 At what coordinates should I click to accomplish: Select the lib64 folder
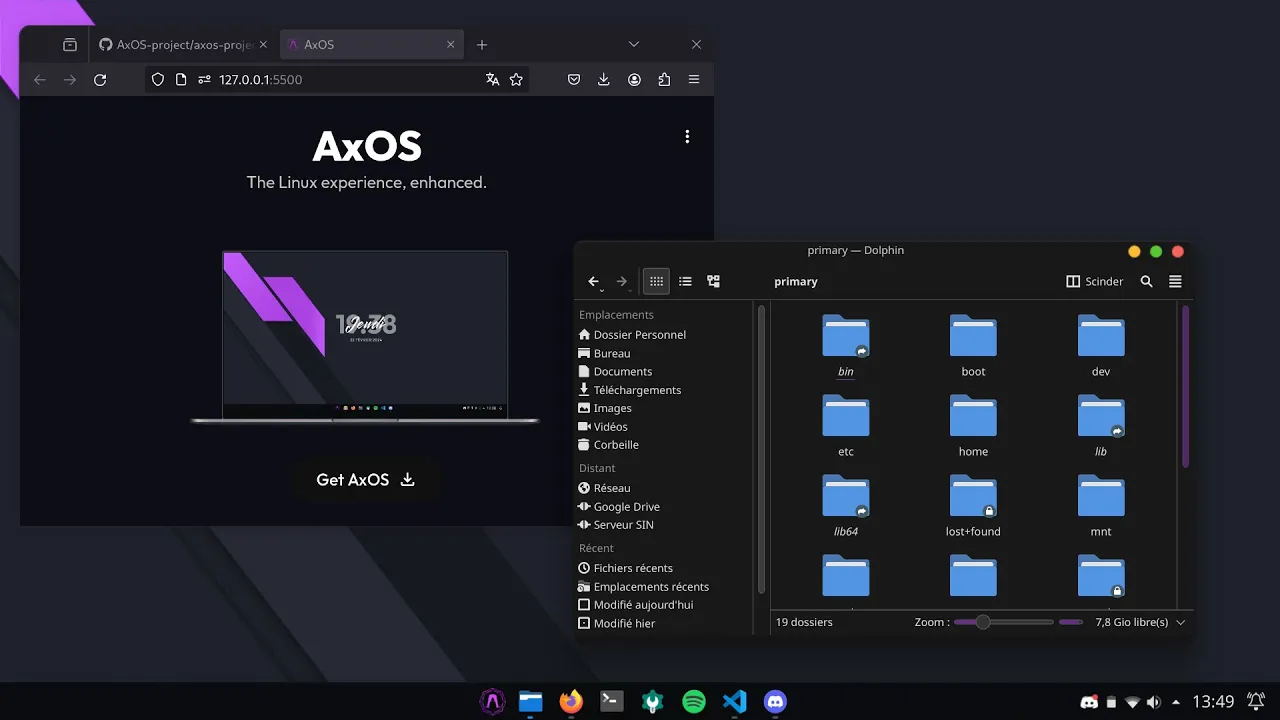tap(846, 506)
